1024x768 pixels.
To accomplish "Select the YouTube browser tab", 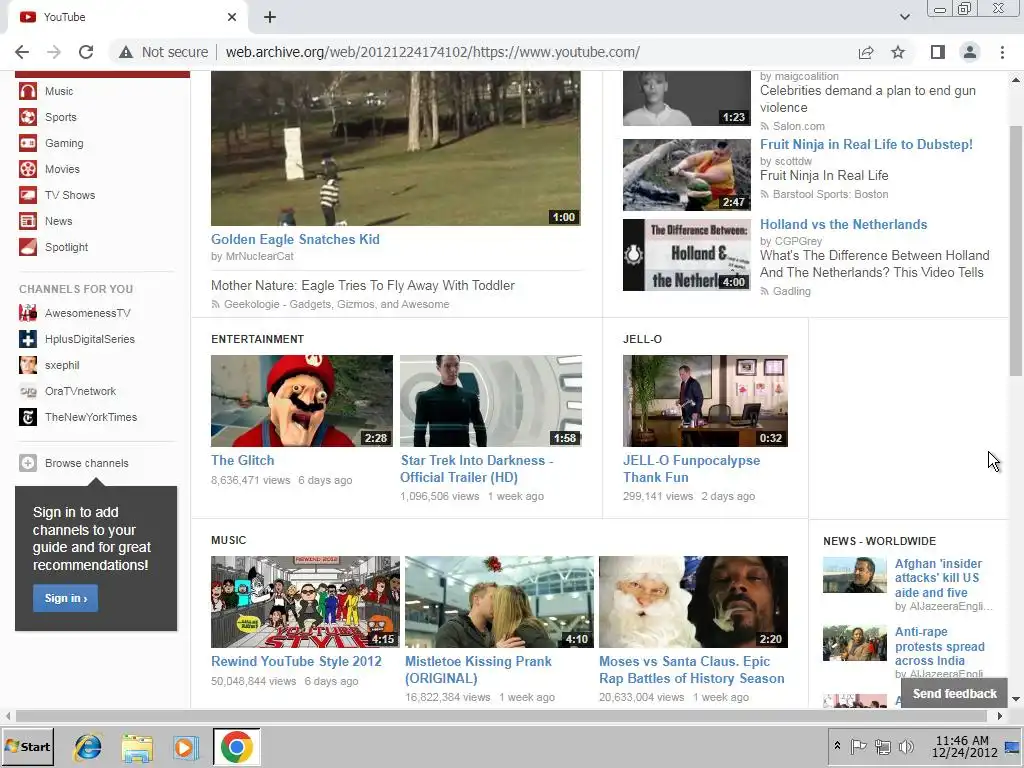I will coord(127,17).
